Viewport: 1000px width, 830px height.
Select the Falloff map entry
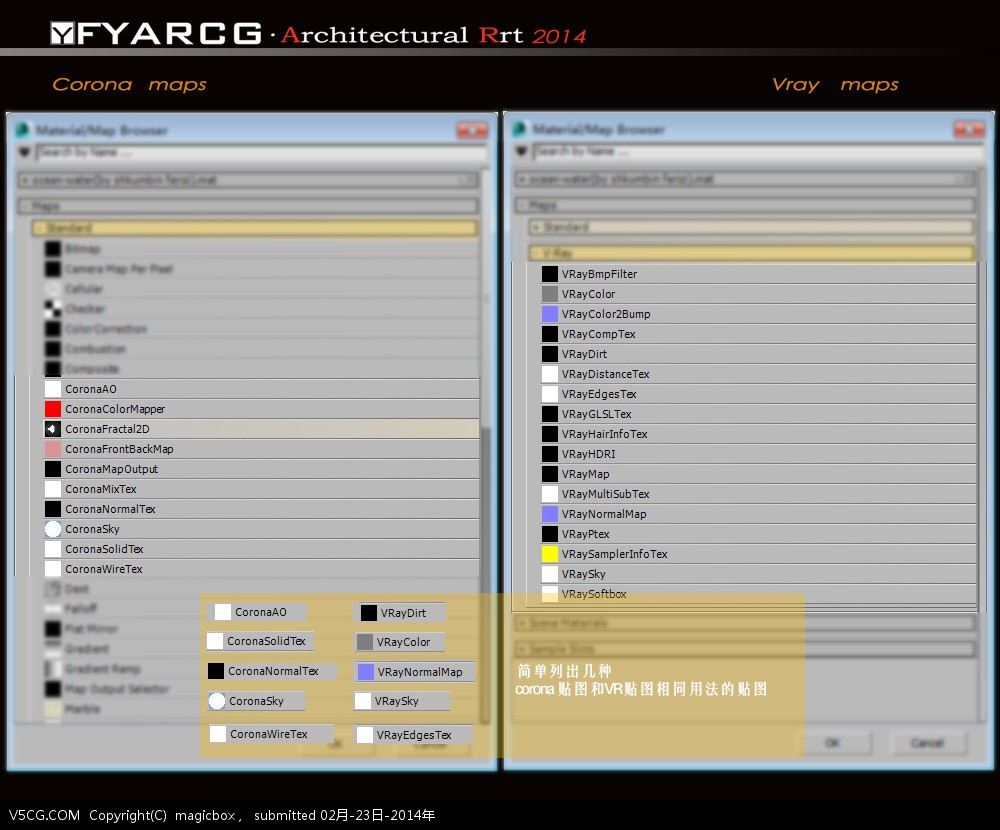pyautogui.click(x=261, y=609)
